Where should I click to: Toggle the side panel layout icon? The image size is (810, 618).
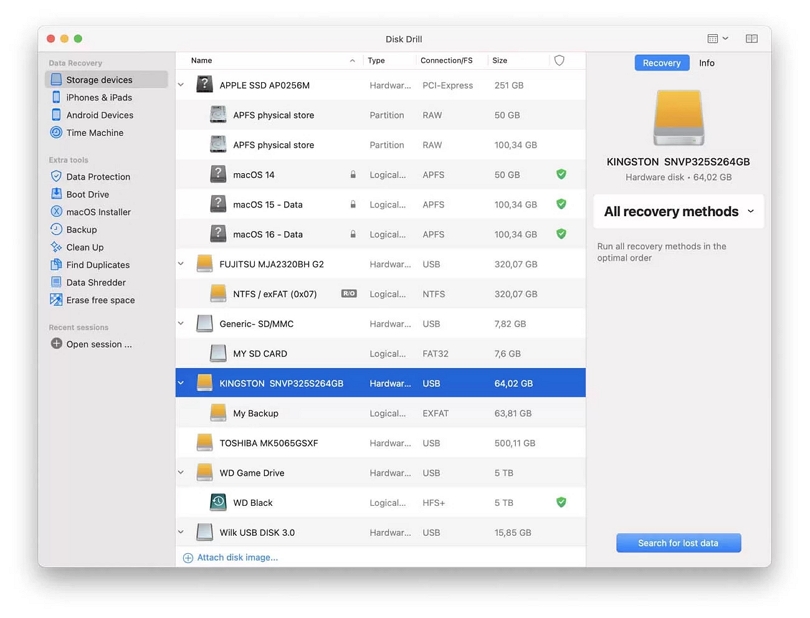point(752,39)
